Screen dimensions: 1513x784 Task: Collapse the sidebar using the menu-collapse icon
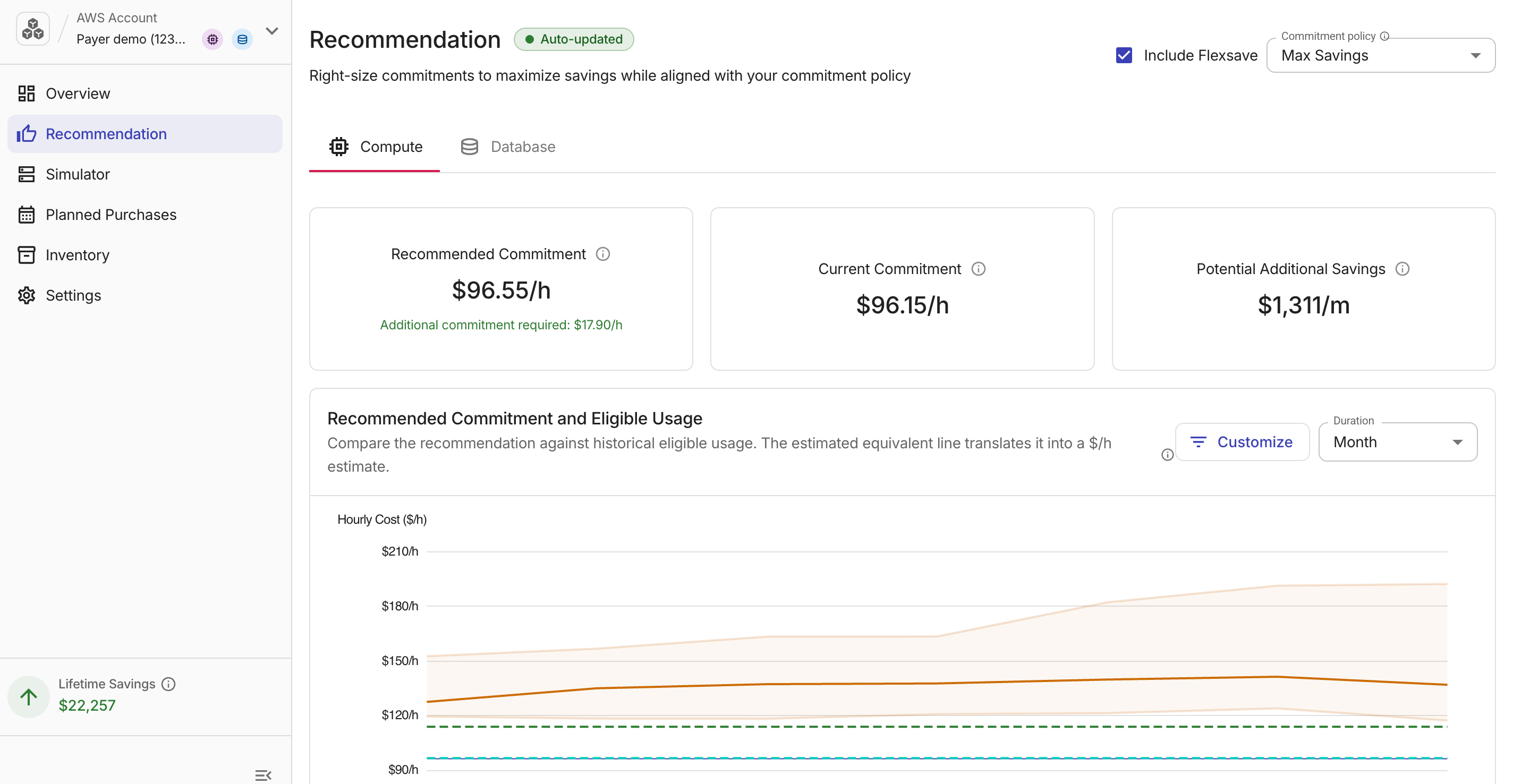[263, 775]
